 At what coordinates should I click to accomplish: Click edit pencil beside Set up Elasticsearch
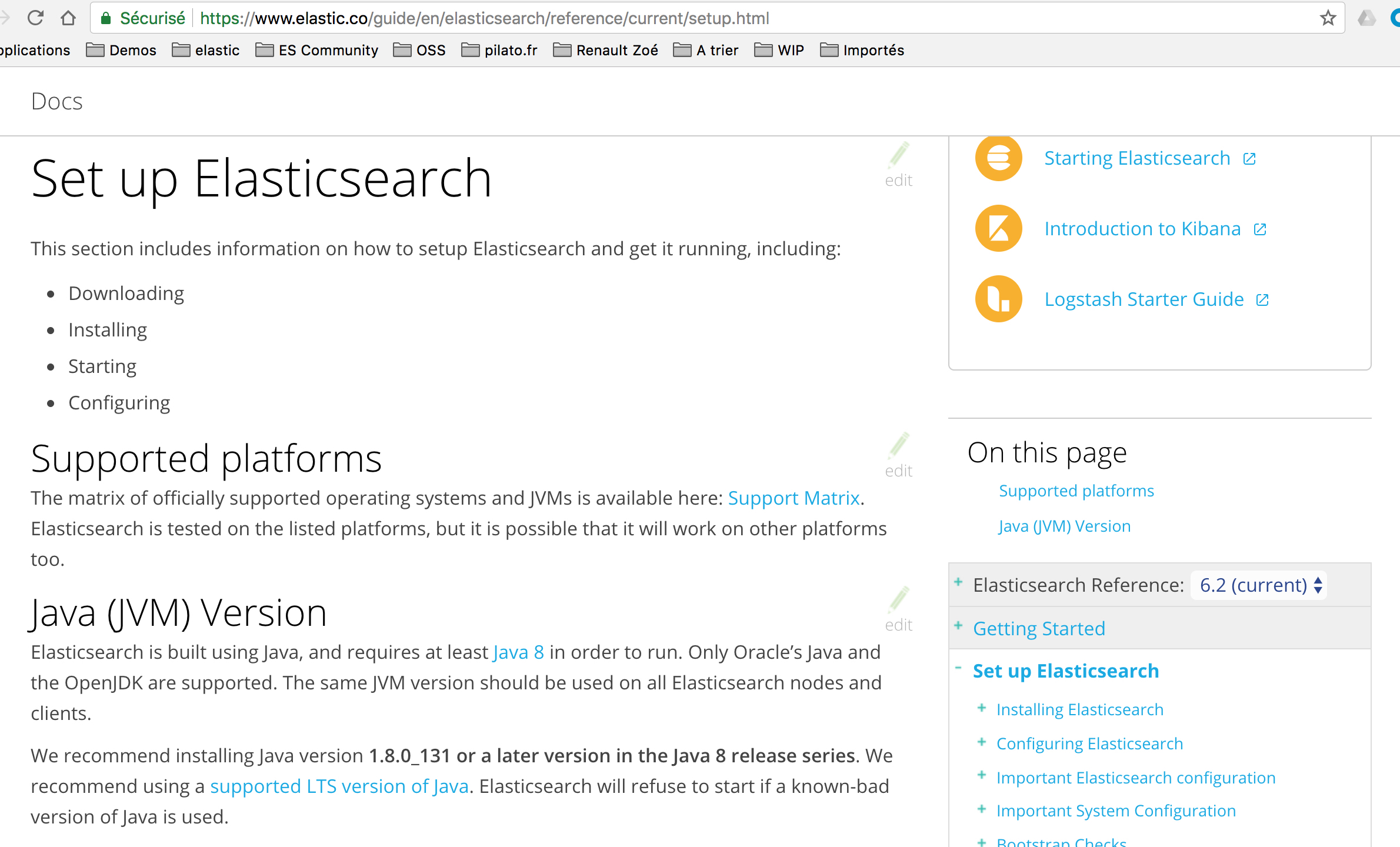click(x=898, y=156)
